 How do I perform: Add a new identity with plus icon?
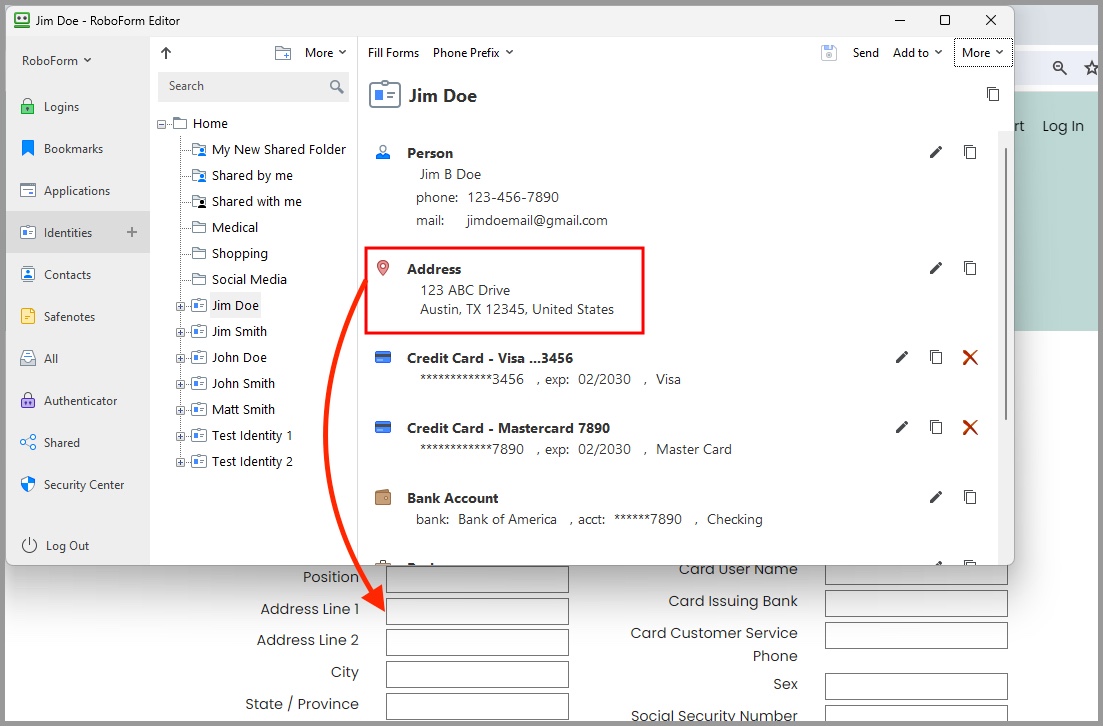coord(132,232)
